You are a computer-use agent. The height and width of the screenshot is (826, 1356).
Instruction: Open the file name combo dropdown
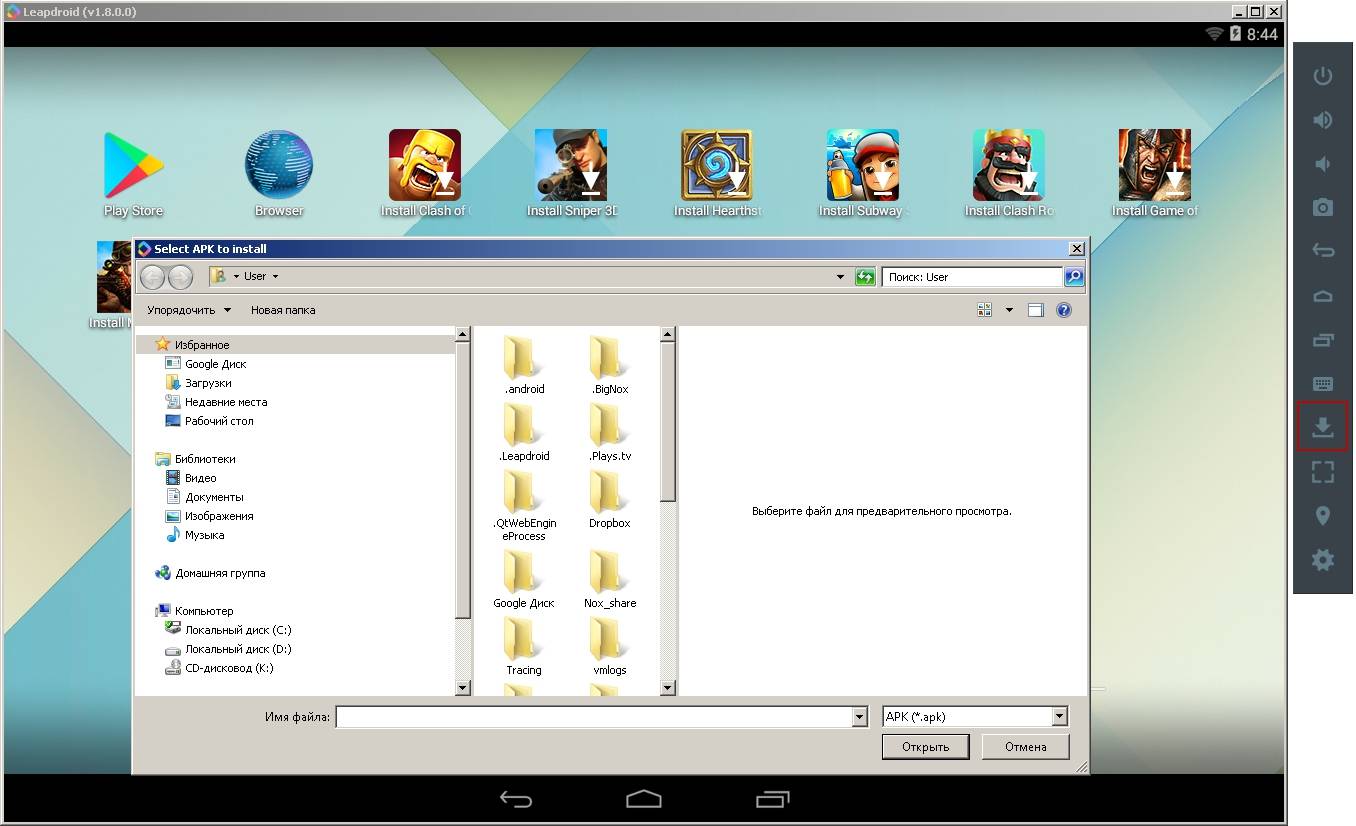pos(859,717)
